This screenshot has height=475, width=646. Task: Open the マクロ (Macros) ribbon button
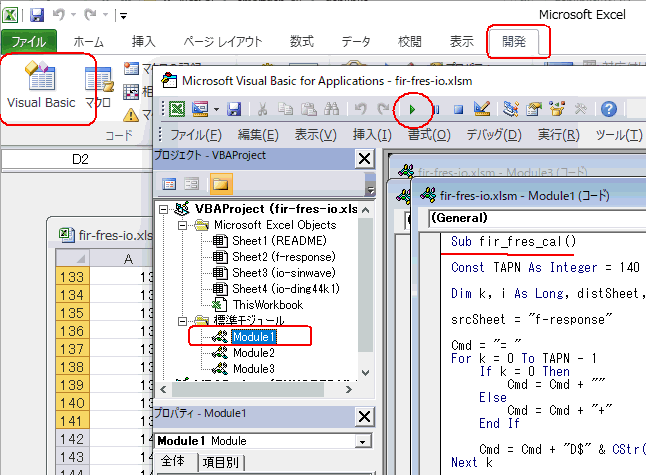click(x=98, y=87)
